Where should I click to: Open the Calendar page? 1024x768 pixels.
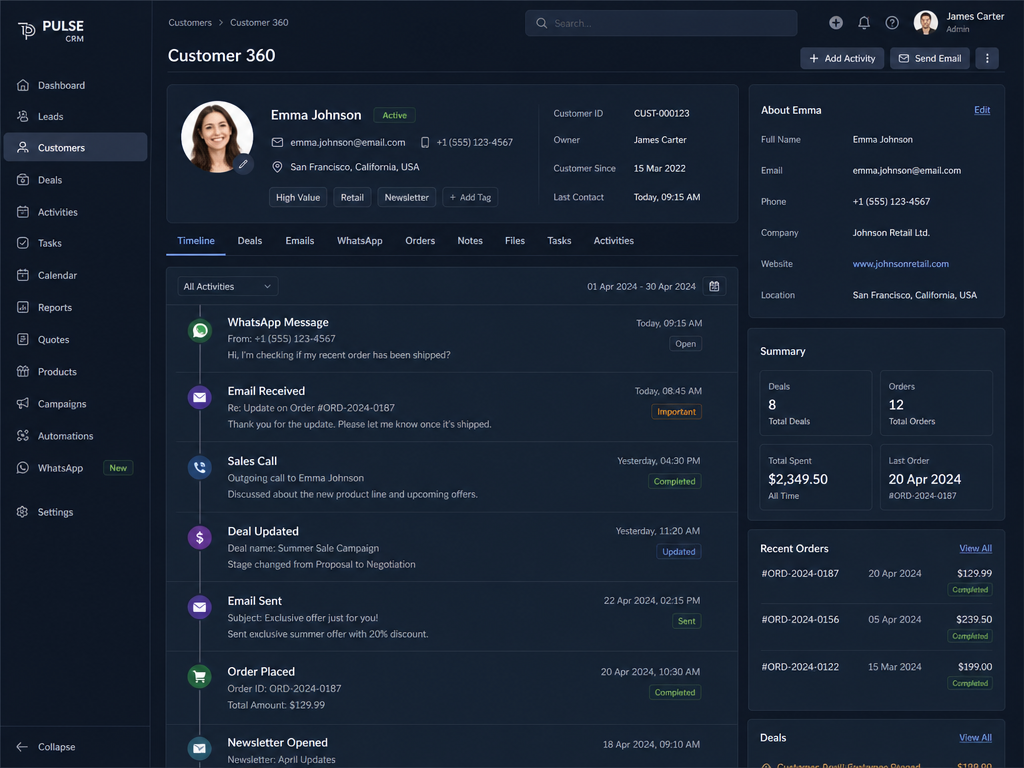tap(57, 275)
